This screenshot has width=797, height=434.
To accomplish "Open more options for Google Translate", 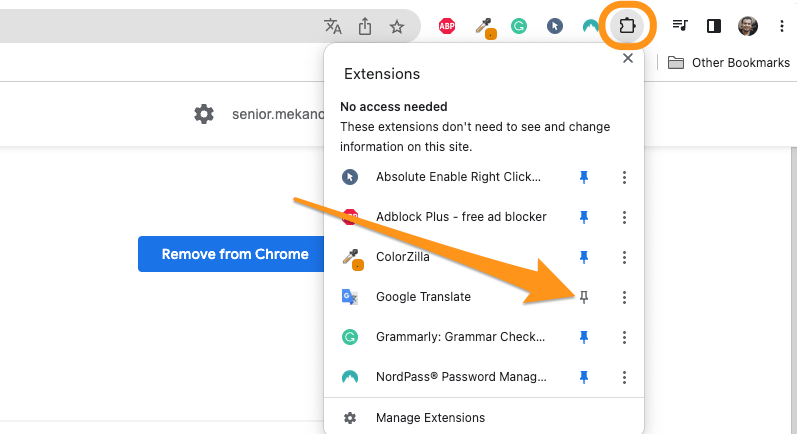I will (624, 297).
